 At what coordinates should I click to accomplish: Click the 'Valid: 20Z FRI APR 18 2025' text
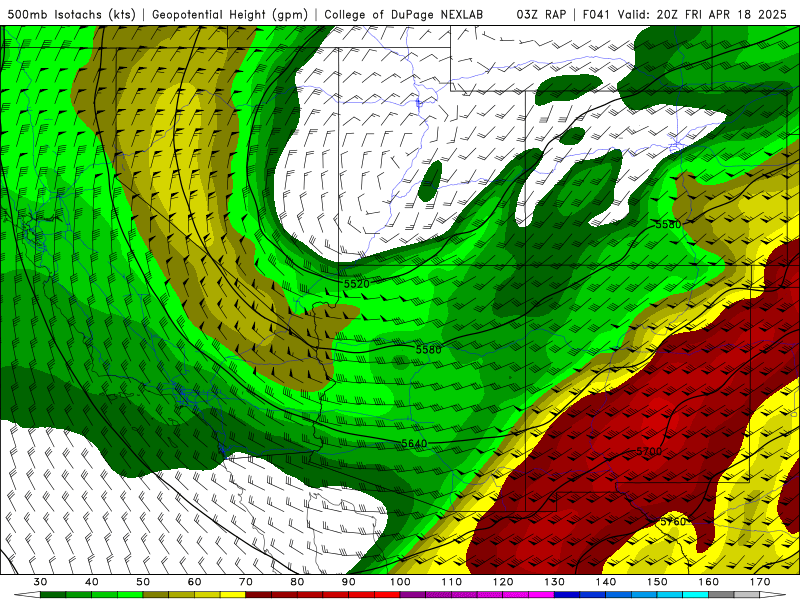pyautogui.click(x=702, y=14)
